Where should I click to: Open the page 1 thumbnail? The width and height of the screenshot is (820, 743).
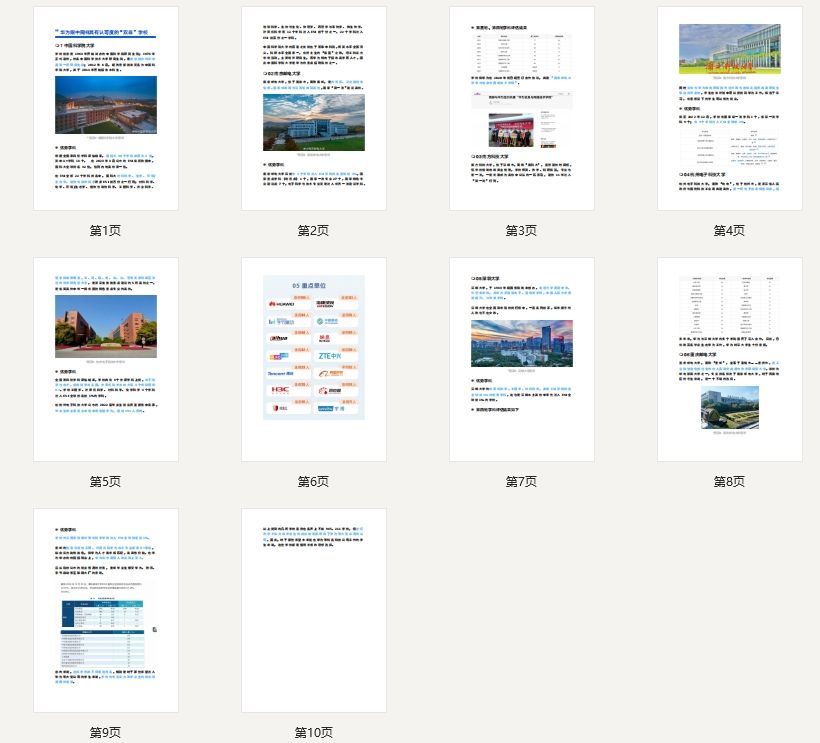pyautogui.click(x=106, y=108)
